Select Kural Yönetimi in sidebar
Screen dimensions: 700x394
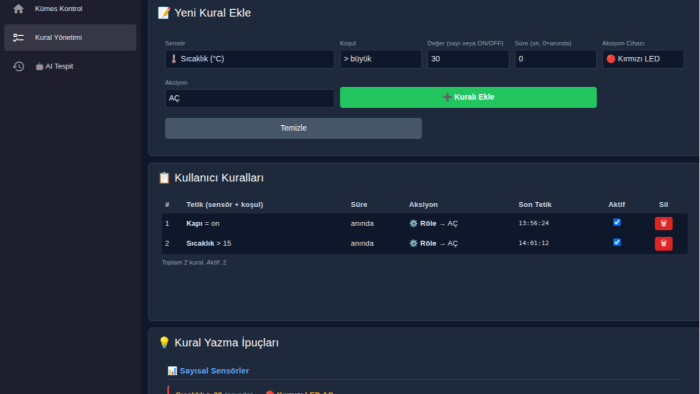[70, 37]
